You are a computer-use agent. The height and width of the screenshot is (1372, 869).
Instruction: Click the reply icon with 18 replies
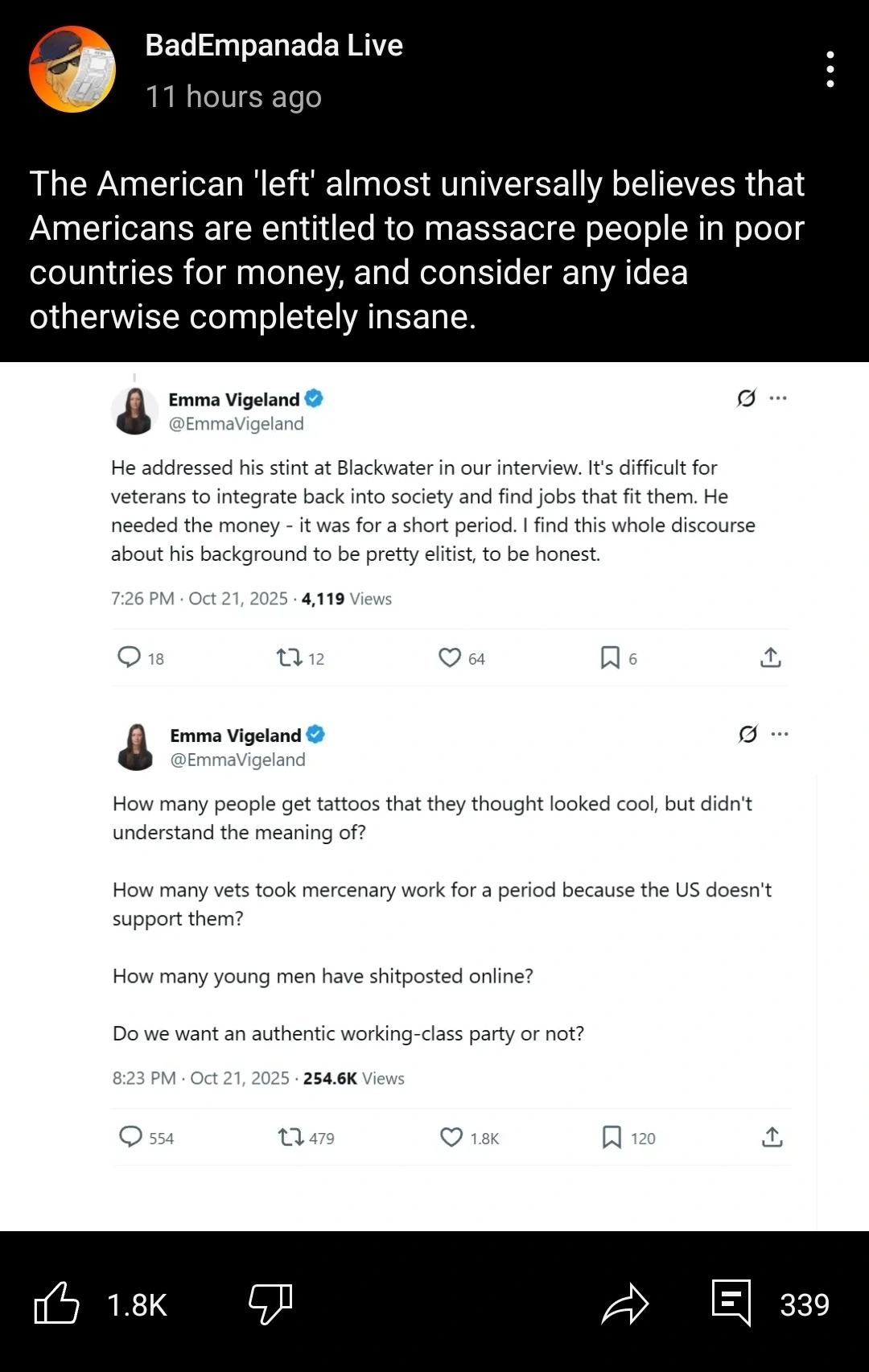(130, 657)
